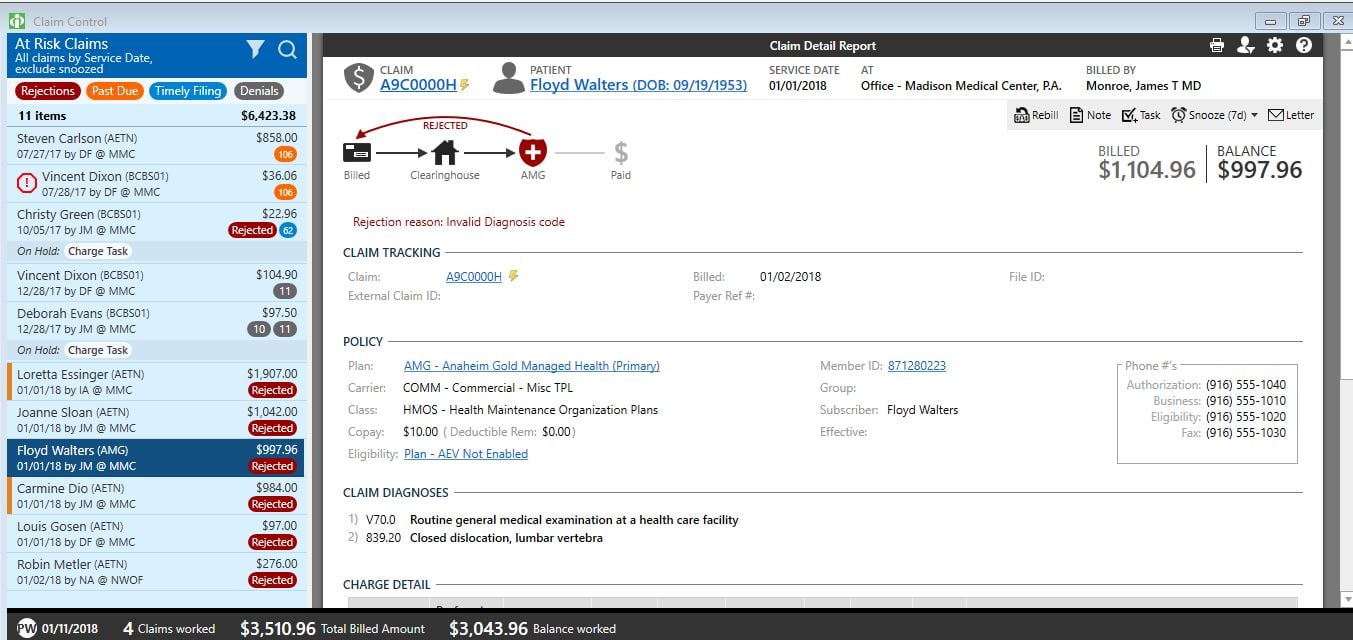Open the settings gear in report header
This screenshot has width=1353, height=640.
(1275, 45)
